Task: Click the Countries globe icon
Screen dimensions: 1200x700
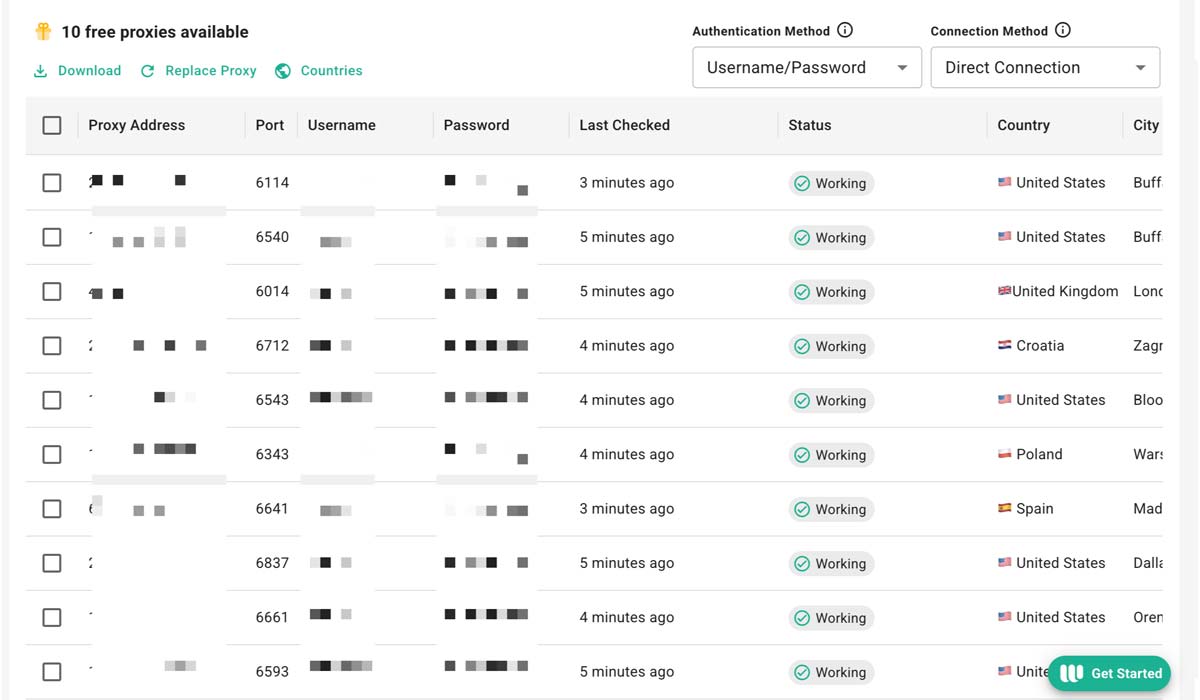Action: click(x=283, y=71)
